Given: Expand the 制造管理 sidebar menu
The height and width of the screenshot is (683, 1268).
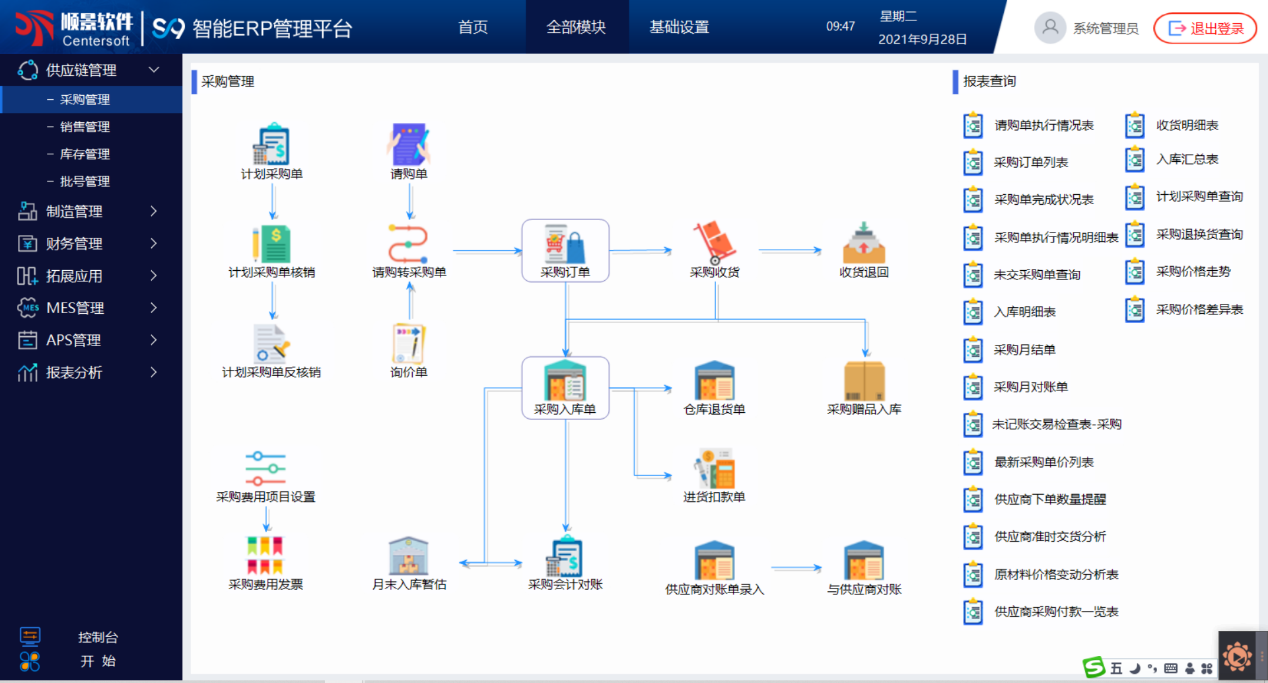Looking at the screenshot, I should pos(153,211).
